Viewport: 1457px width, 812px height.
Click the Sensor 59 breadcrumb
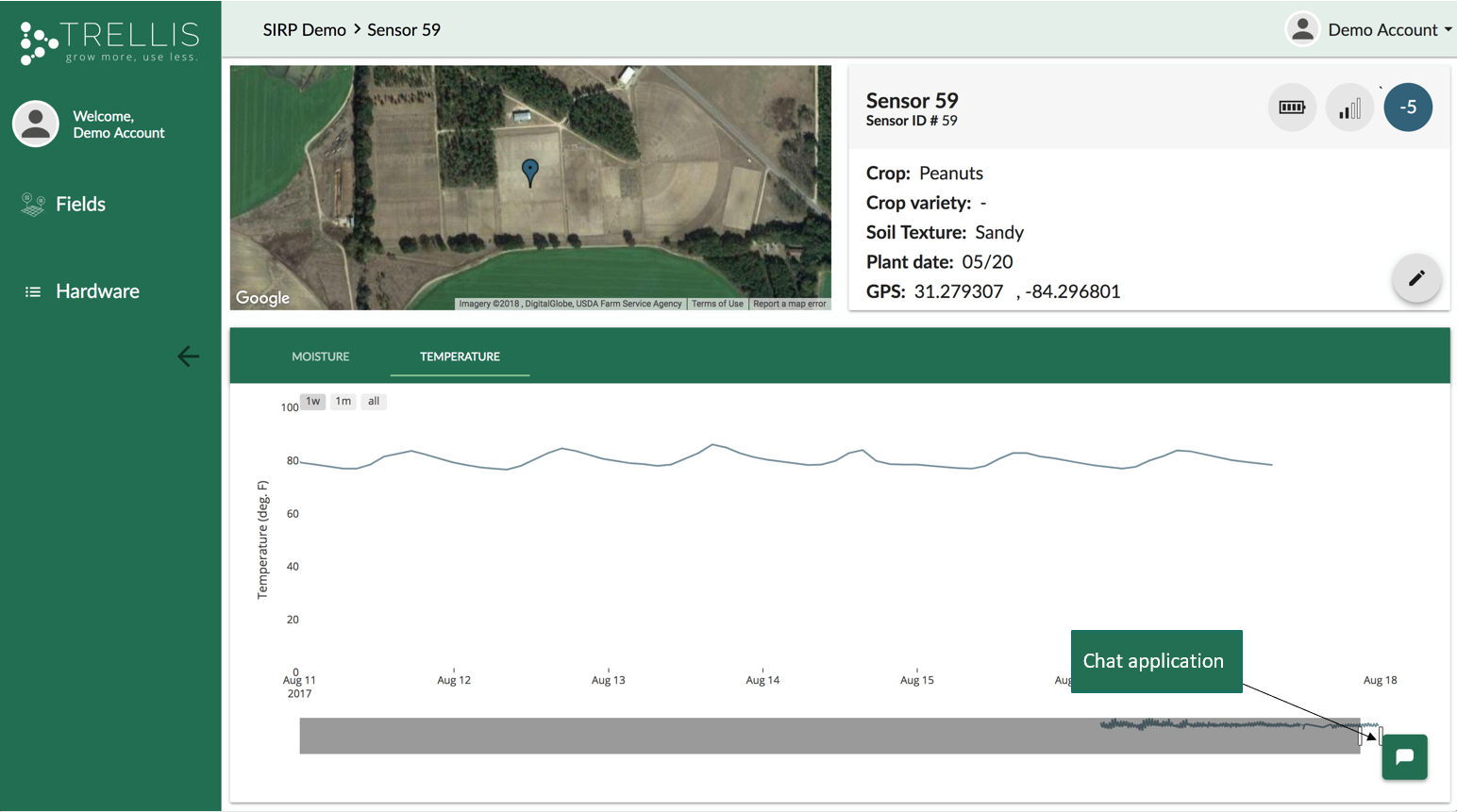pyautogui.click(x=404, y=30)
